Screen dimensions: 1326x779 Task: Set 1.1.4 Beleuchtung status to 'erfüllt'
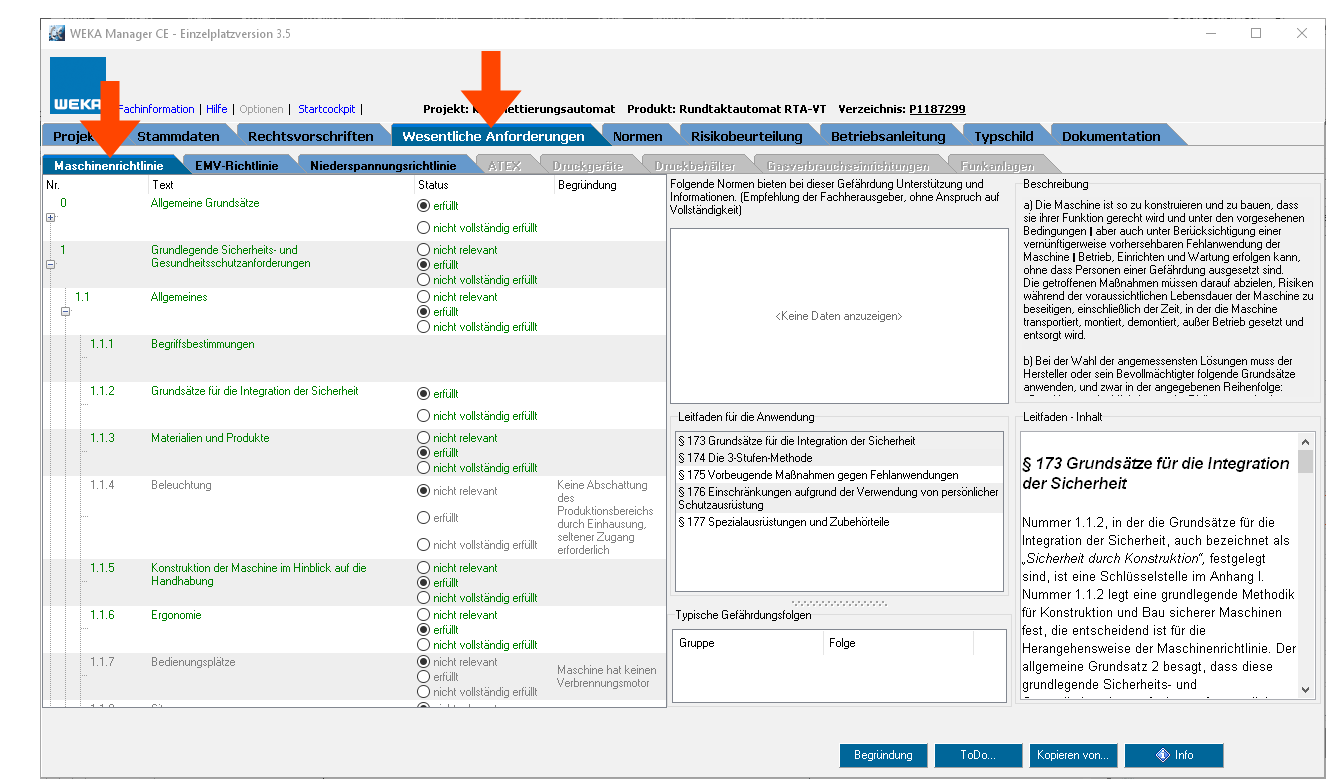(423, 518)
